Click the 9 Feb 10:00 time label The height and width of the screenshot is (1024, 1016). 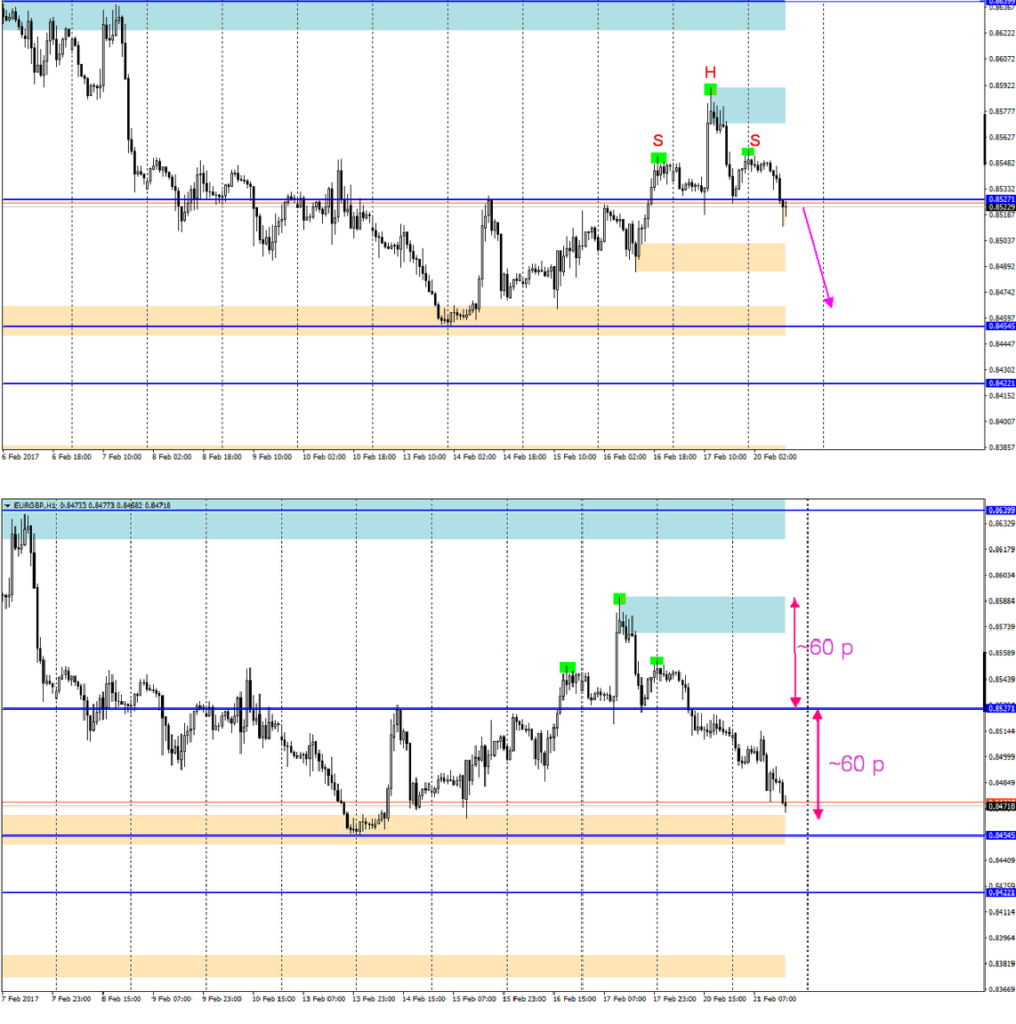[x=272, y=456]
